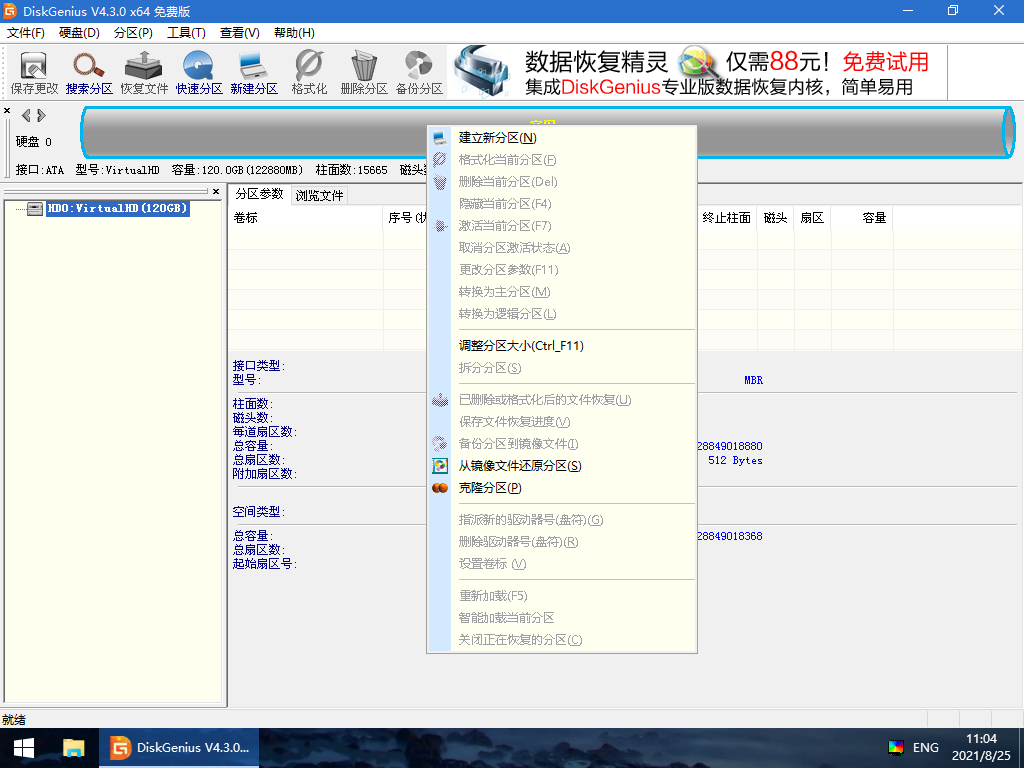
Task: Click DiskGenius taskbar button
Action: 179,748
